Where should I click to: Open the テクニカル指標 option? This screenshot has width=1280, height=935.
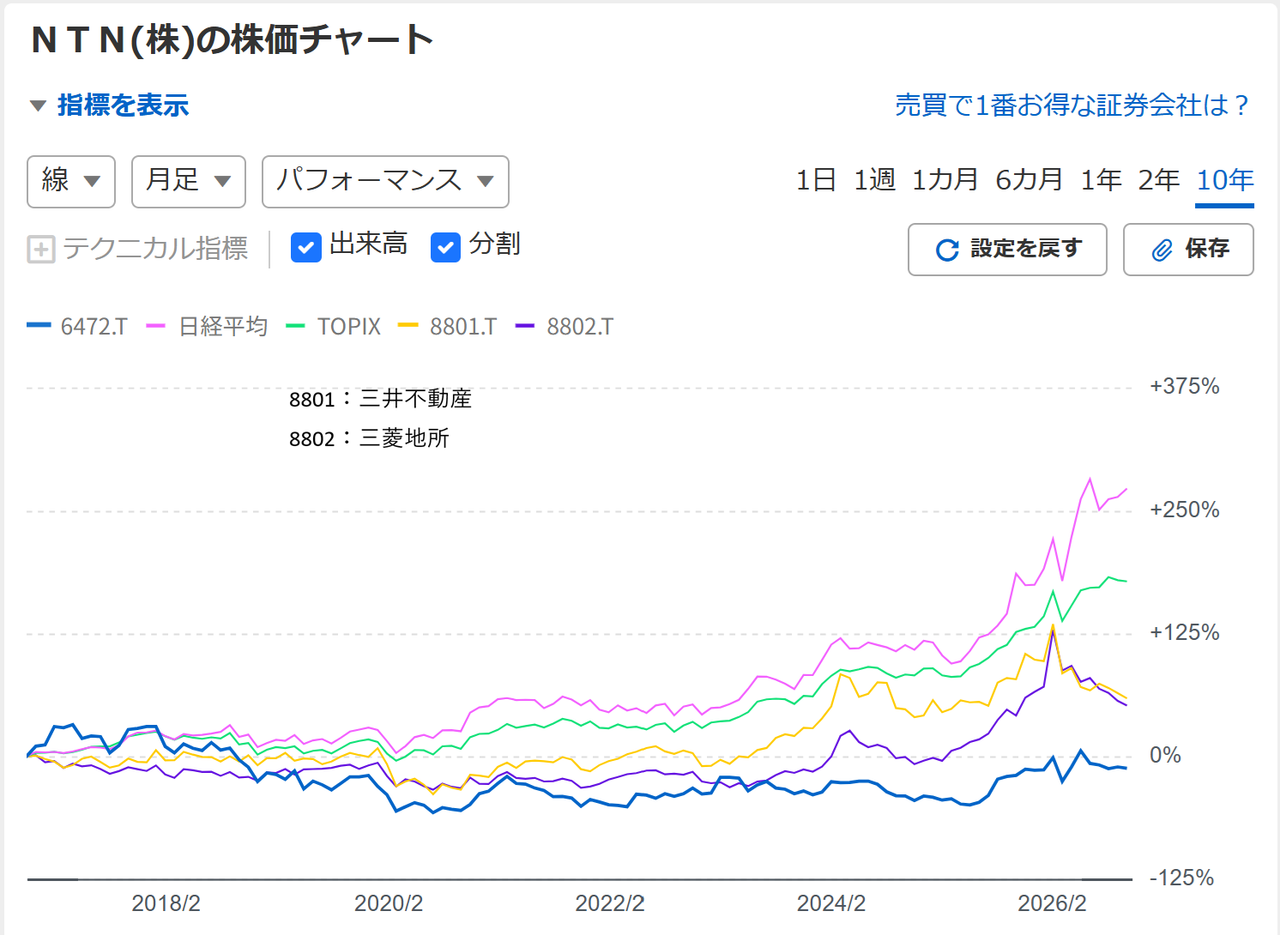(137, 249)
